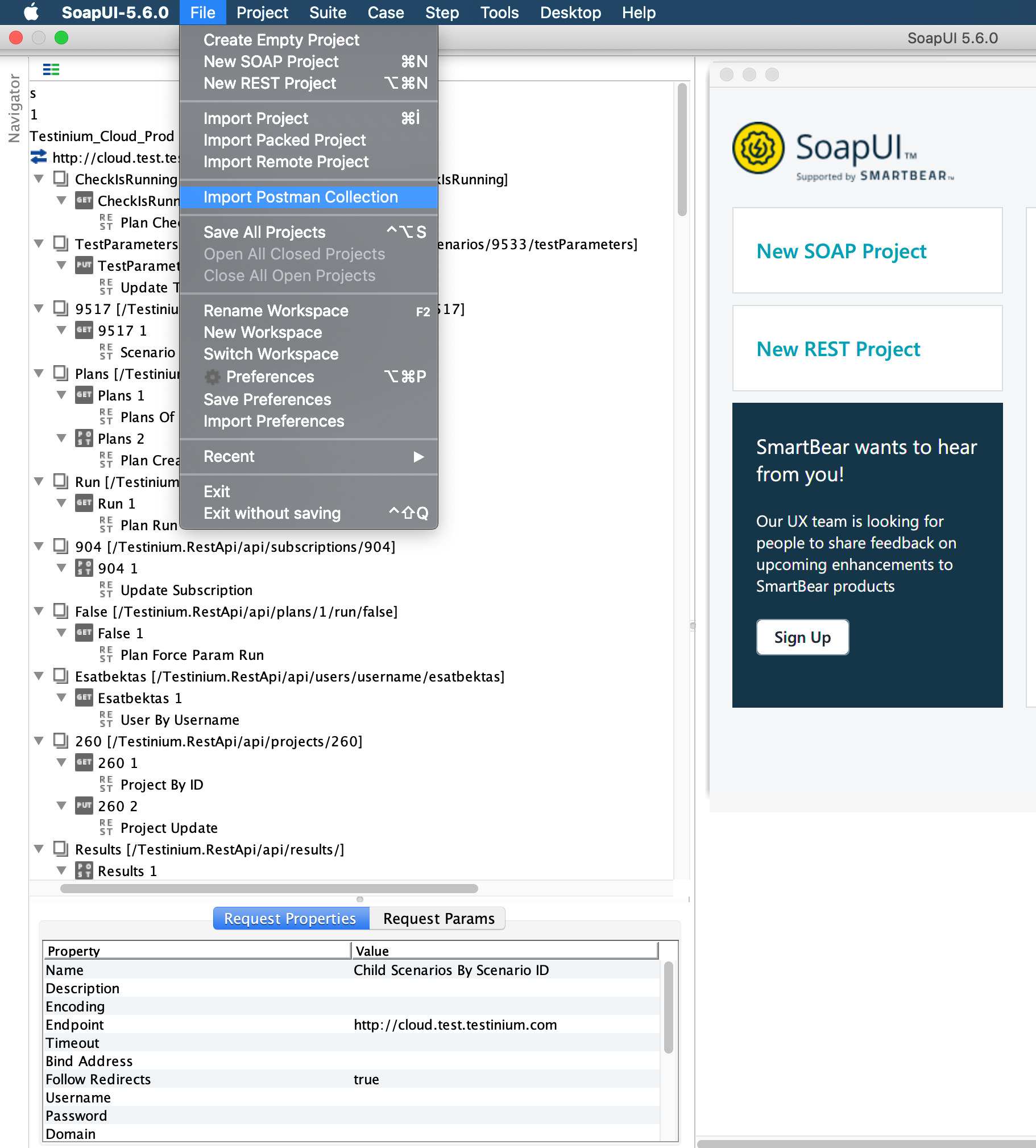Select Switch Workspace menu entry
Screen dimensions: 1036x1148
pos(309,354)
